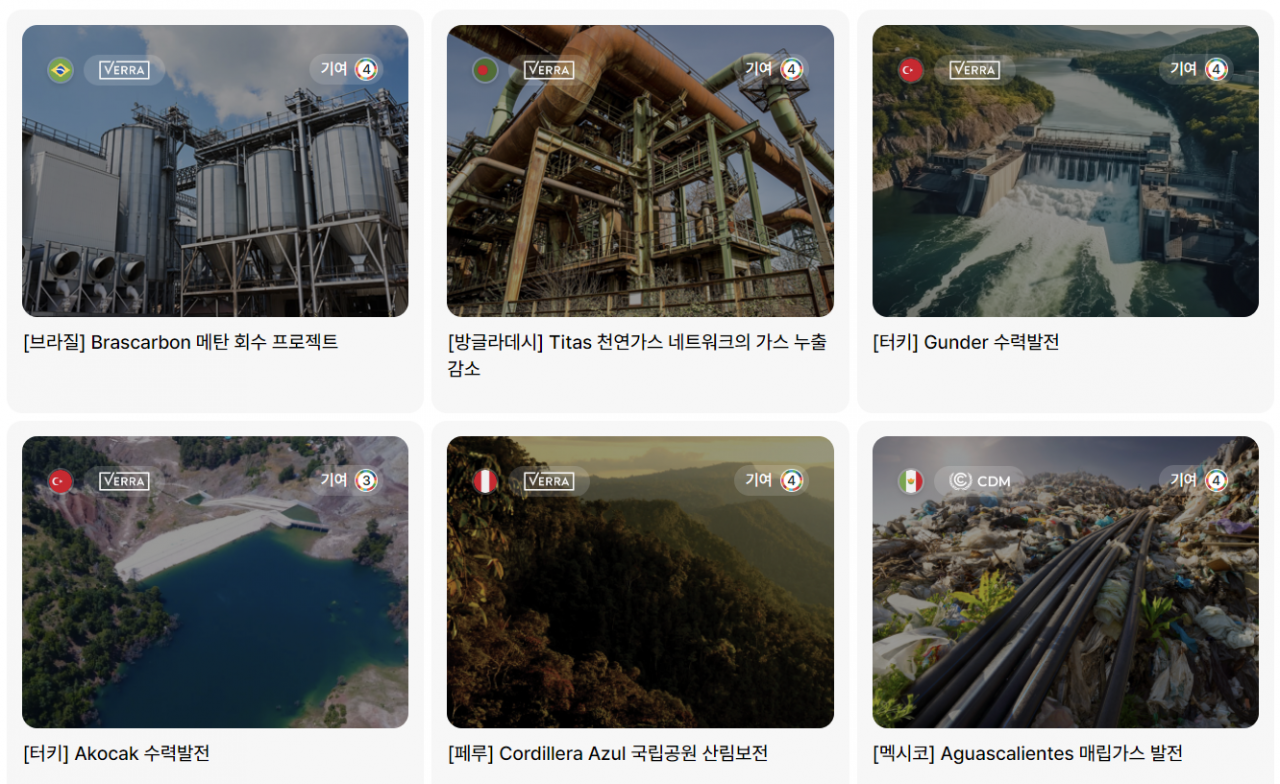Click the Brazil flag icon on Brascarbon card
Image resolution: width=1280 pixels, height=784 pixels.
[60, 70]
